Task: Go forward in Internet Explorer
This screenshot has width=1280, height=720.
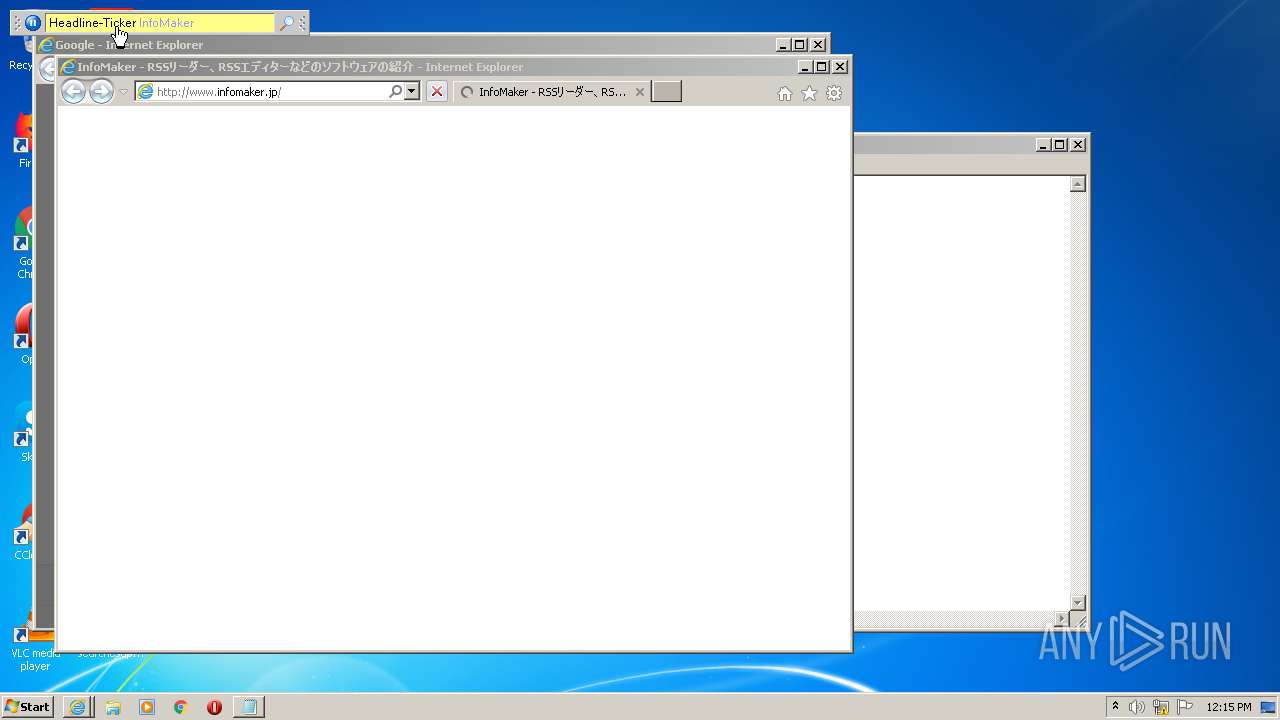Action: tap(101, 92)
